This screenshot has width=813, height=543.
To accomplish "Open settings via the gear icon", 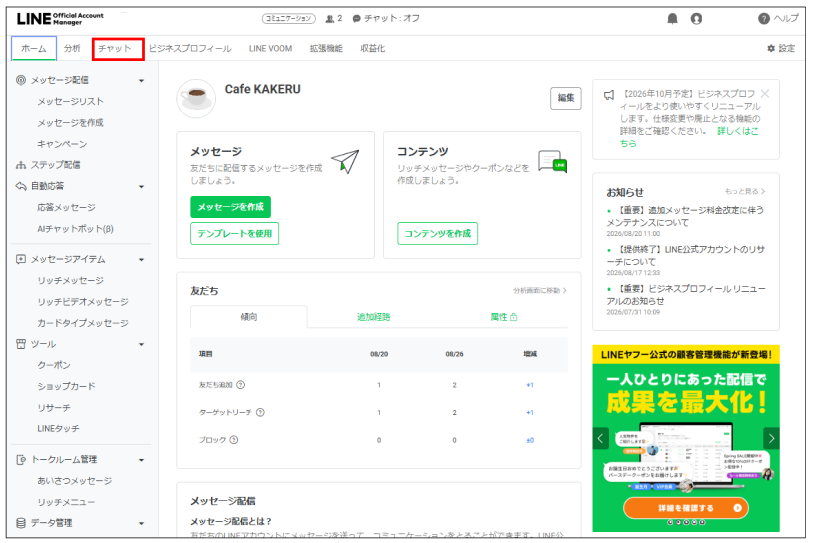I will click(x=771, y=48).
